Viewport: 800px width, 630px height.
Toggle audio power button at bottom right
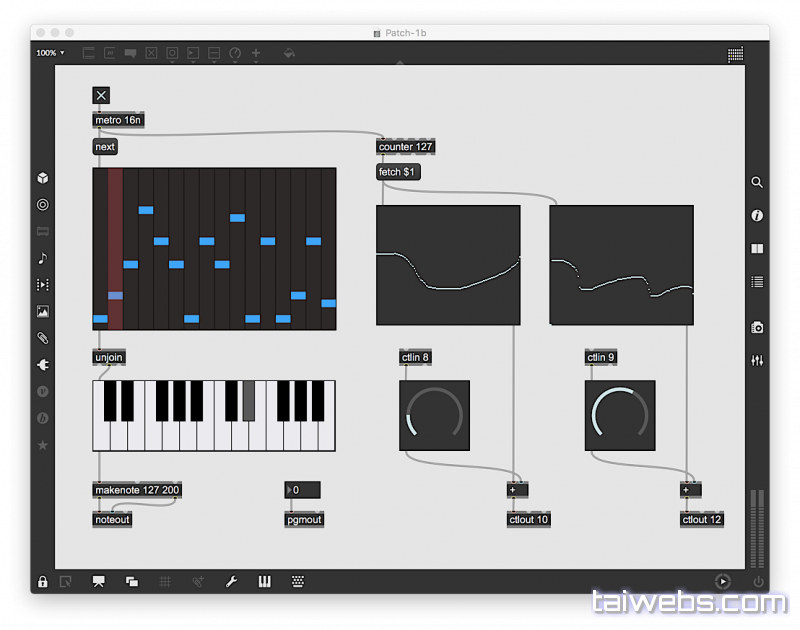point(757,581)
